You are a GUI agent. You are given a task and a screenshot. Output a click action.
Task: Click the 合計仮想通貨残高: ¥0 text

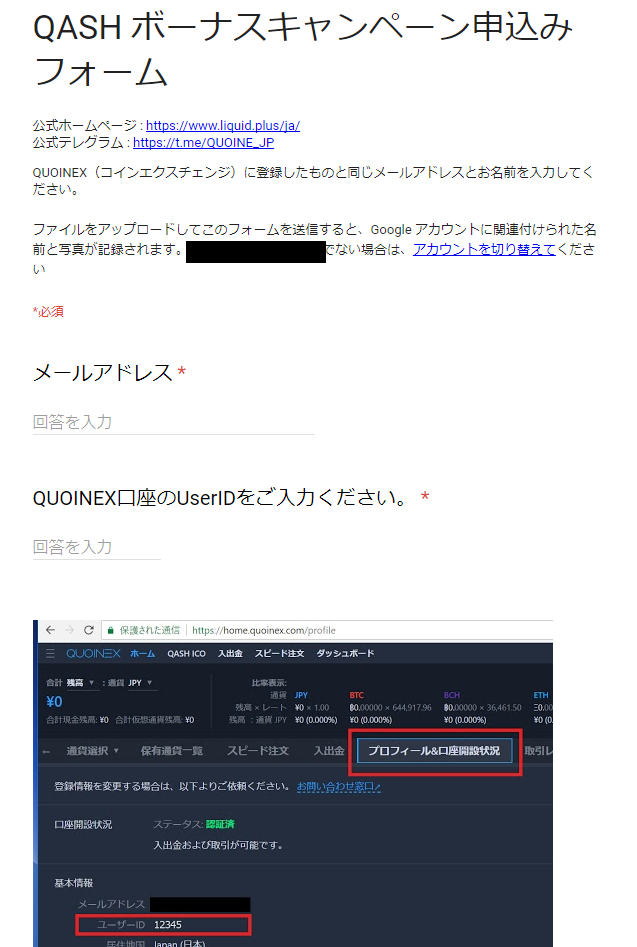point(155,720)
